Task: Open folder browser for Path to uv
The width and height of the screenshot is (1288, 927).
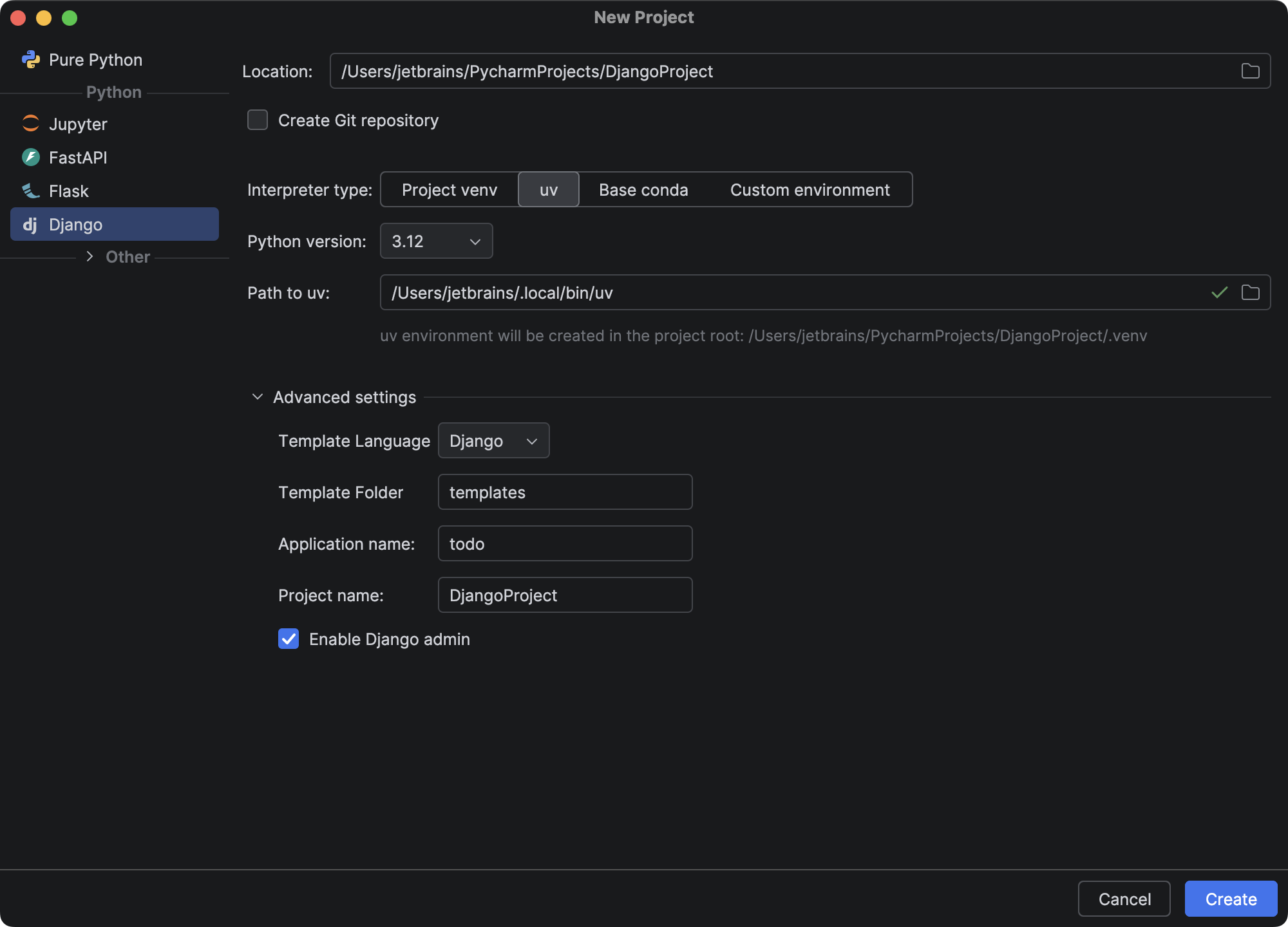Action: (1250, 292)
